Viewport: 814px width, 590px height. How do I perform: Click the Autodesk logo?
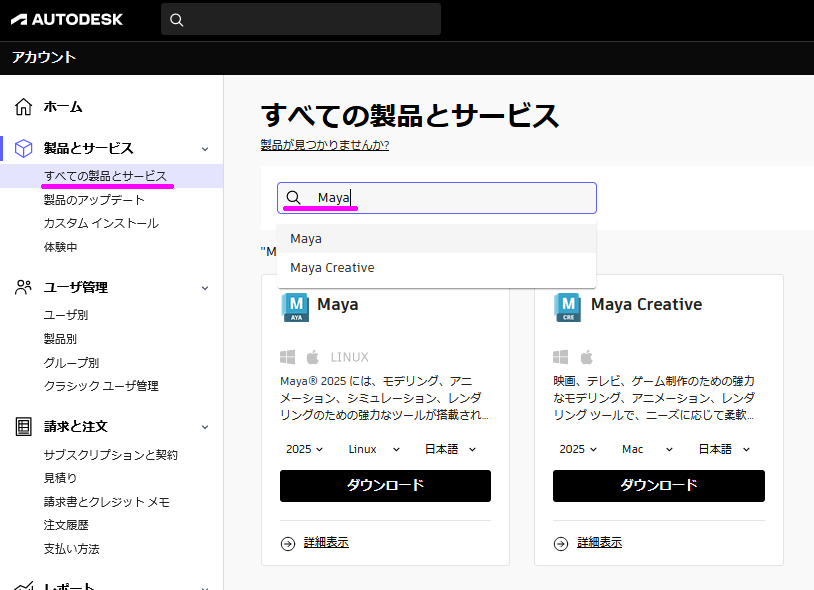click(67, 20)
